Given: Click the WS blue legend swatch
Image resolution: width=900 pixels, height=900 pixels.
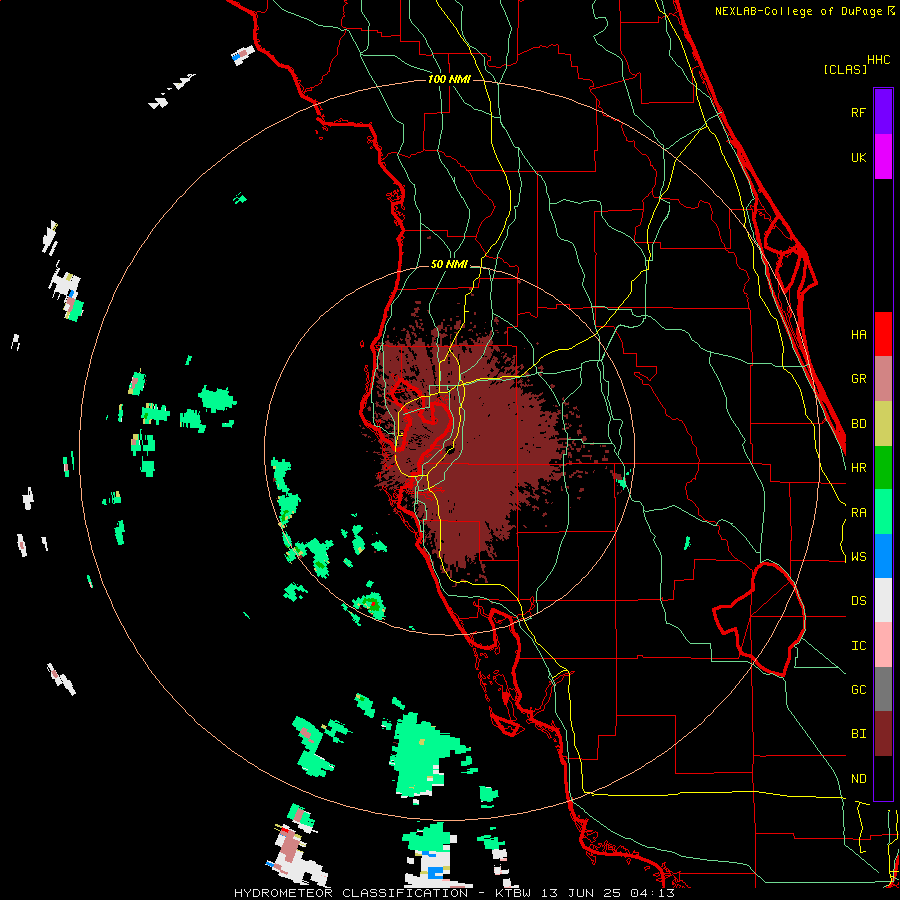Looking at the screenshot, I should click(x=883, y=556).
